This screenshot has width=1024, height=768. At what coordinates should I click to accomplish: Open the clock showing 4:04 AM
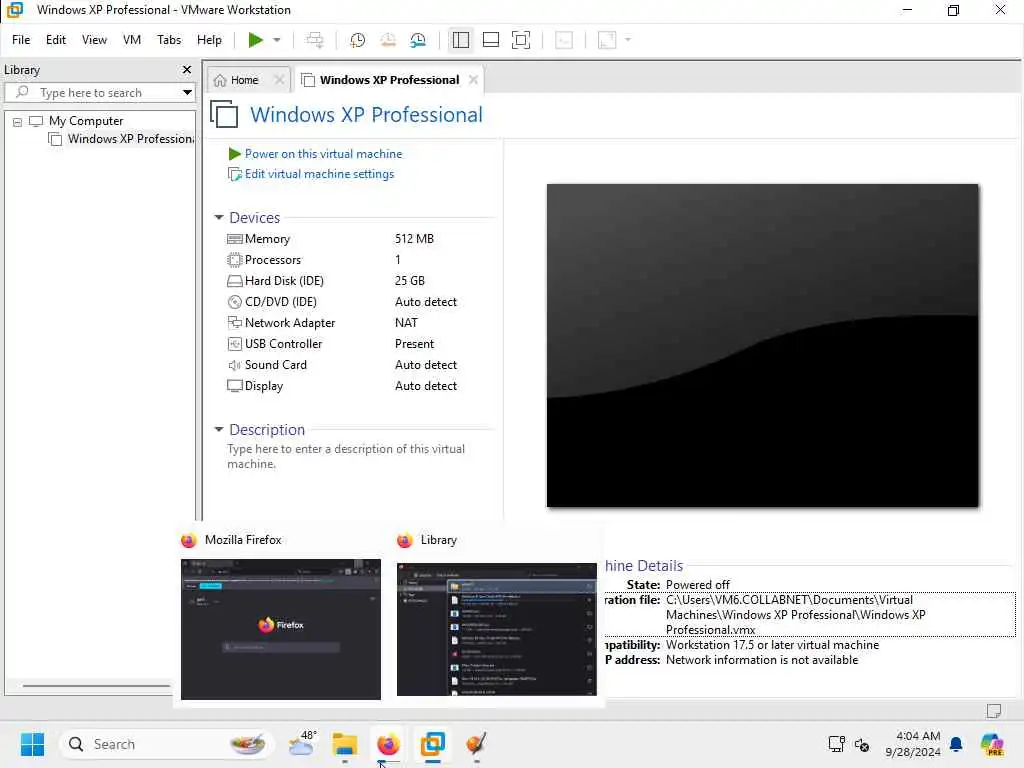tap(913, 744)
